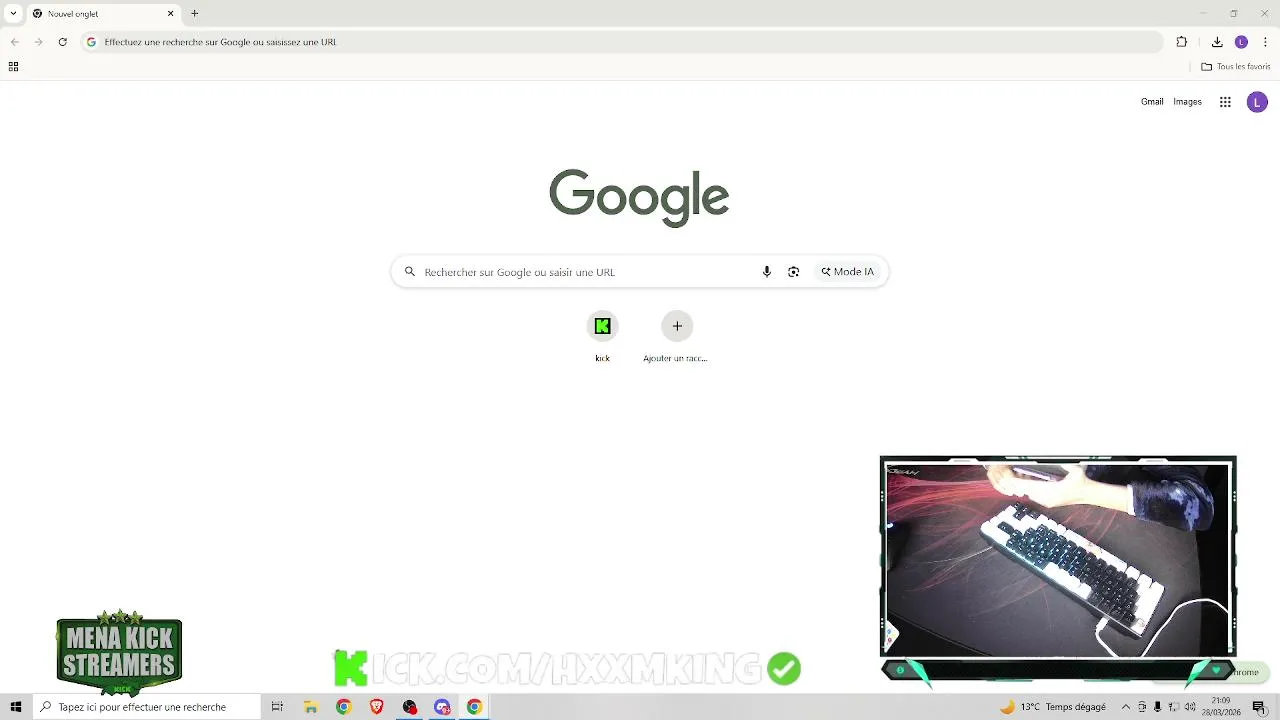Image resolution: width=1280 pixels, height=720 pixels.
Task: Click the site info Google icon in address bar
Action: pyautogui.click(x=91, y=42)
